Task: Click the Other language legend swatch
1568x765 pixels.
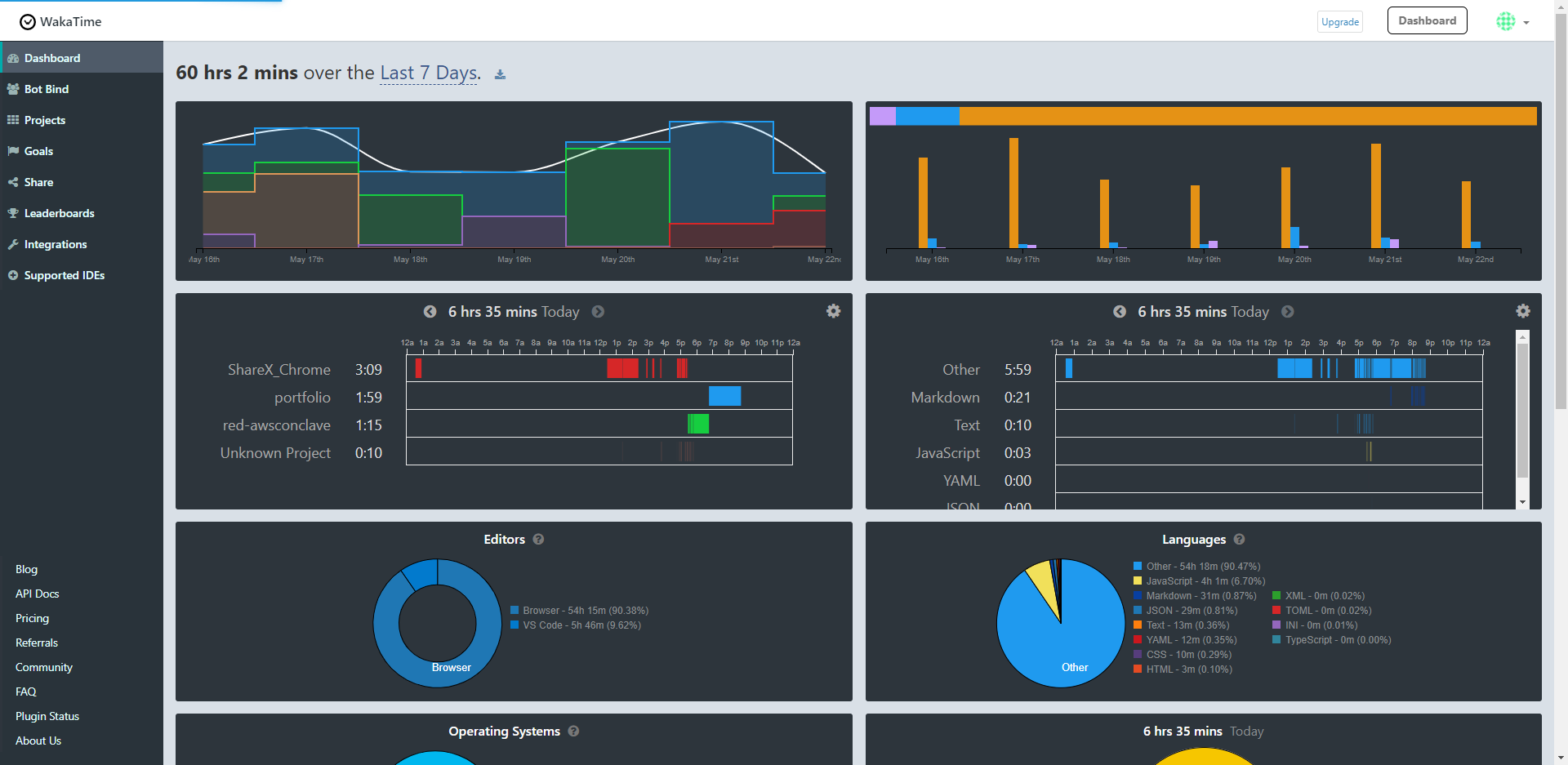Action: [x=1138, y=566]
